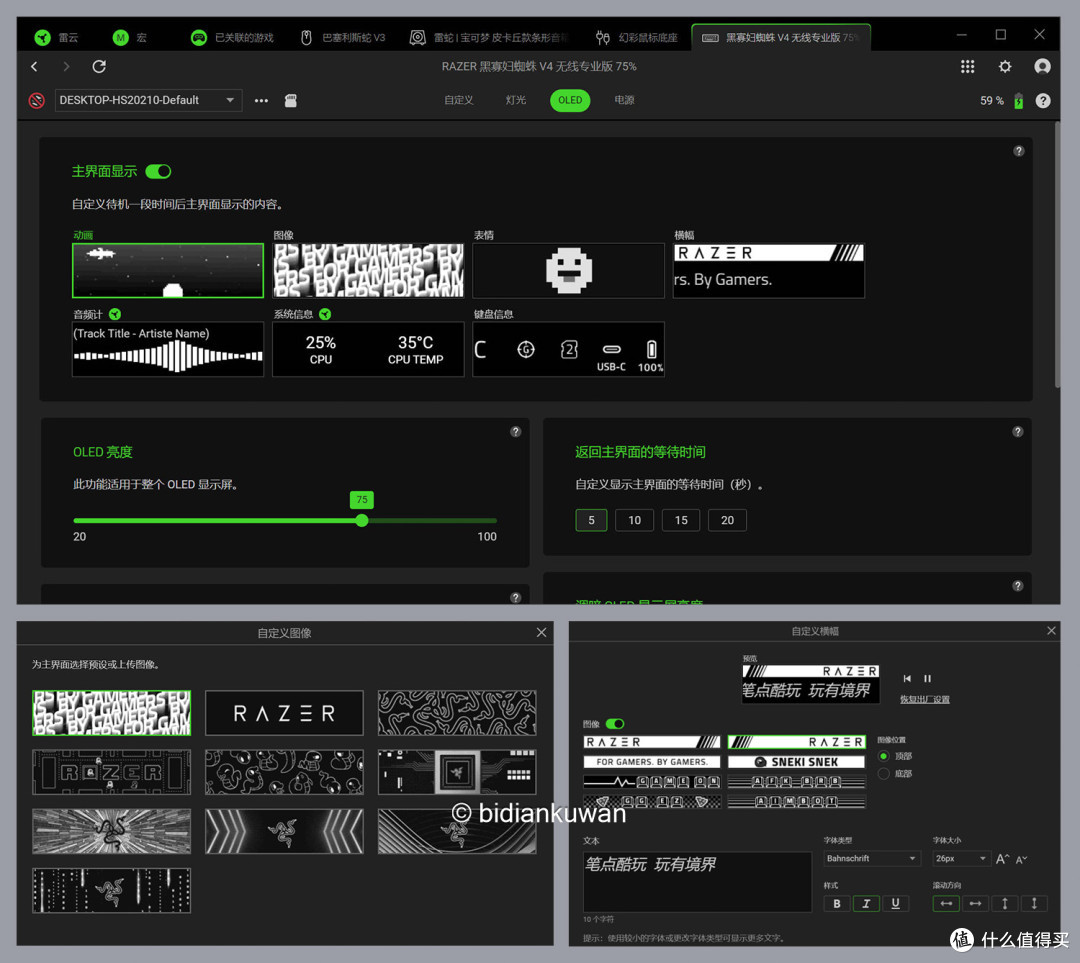Open help for 返回主界面的等待时间 panel
Image resolution: width=1080 pixels, height=963 pixels.
click(x=1017, y=432)
